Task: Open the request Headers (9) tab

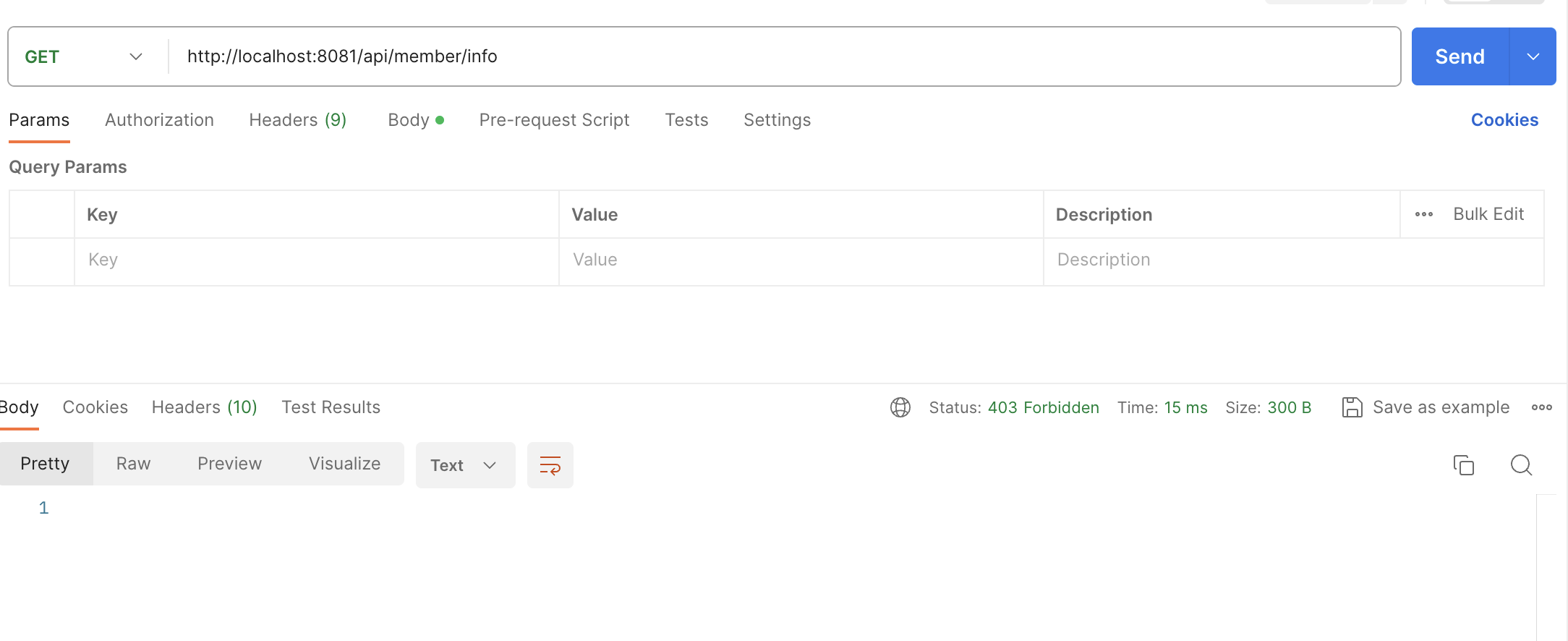Action: click(x=298, y=120)
